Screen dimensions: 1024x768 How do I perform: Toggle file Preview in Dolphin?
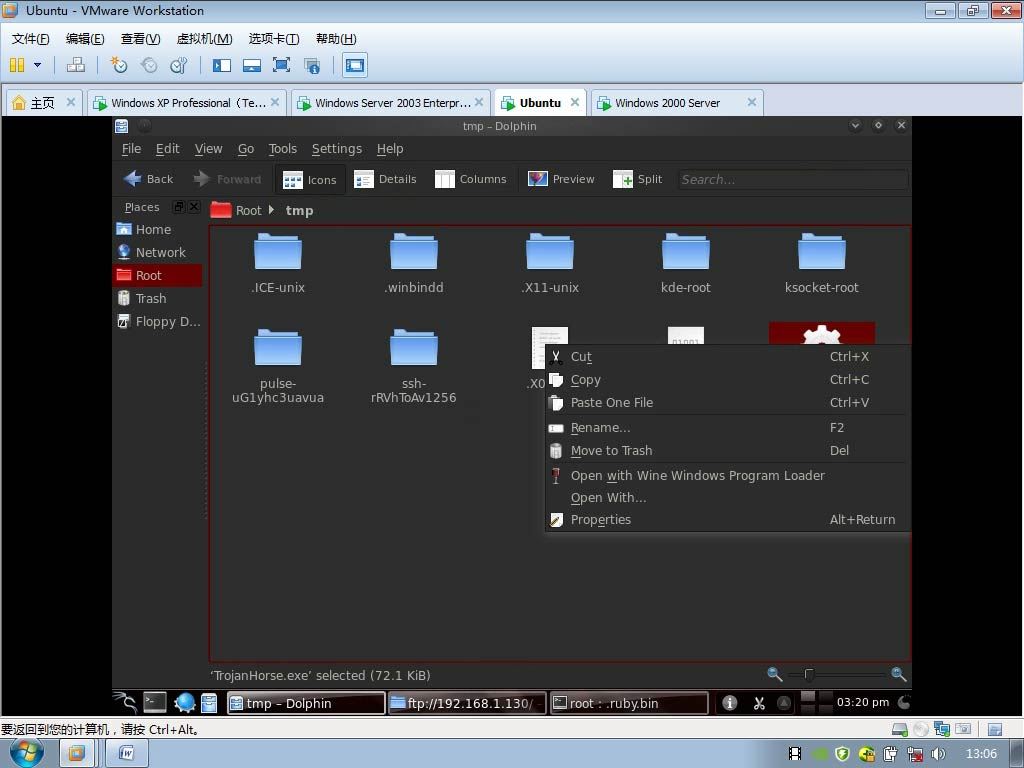point(561,179)
